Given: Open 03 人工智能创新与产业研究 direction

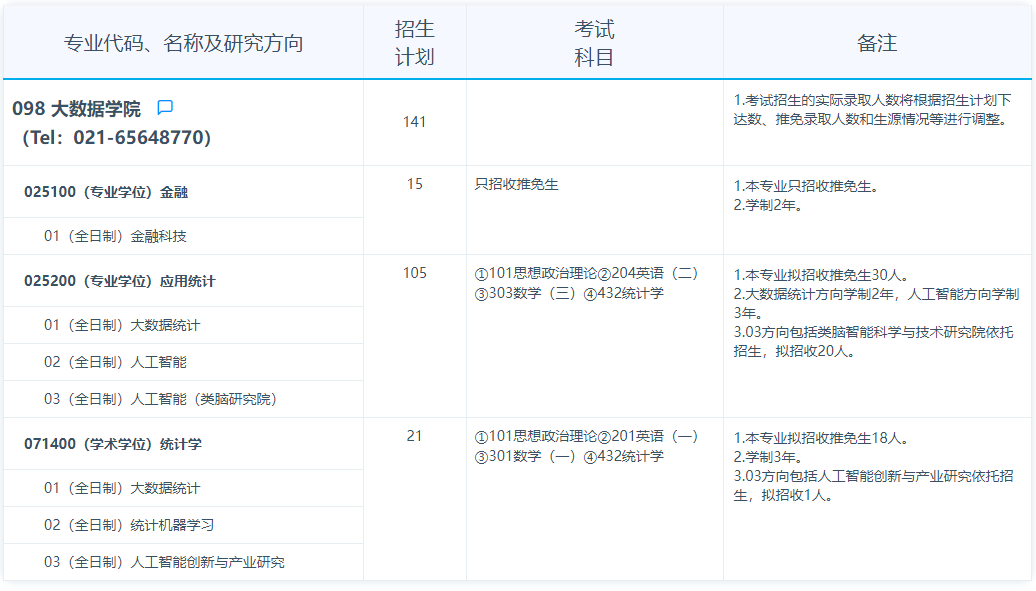Looking at the screenshot, I should (x=164, y=562).
